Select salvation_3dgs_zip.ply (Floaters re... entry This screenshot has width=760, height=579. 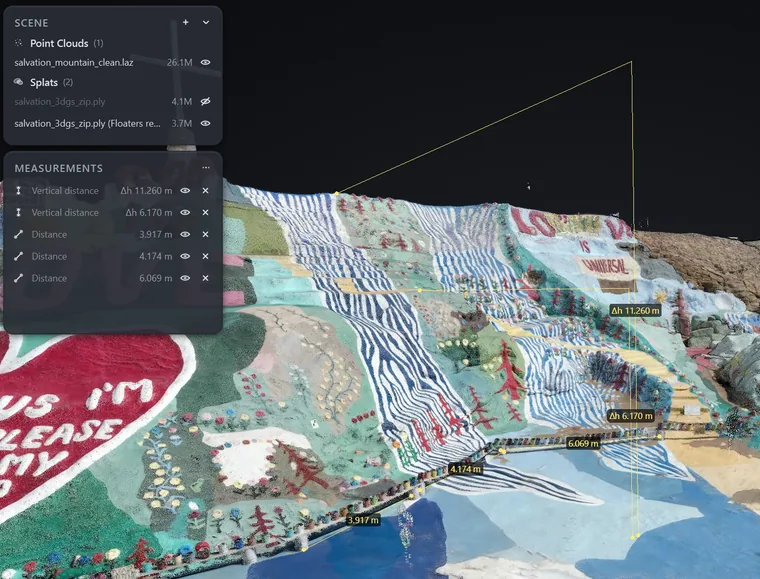coord(87,124)
